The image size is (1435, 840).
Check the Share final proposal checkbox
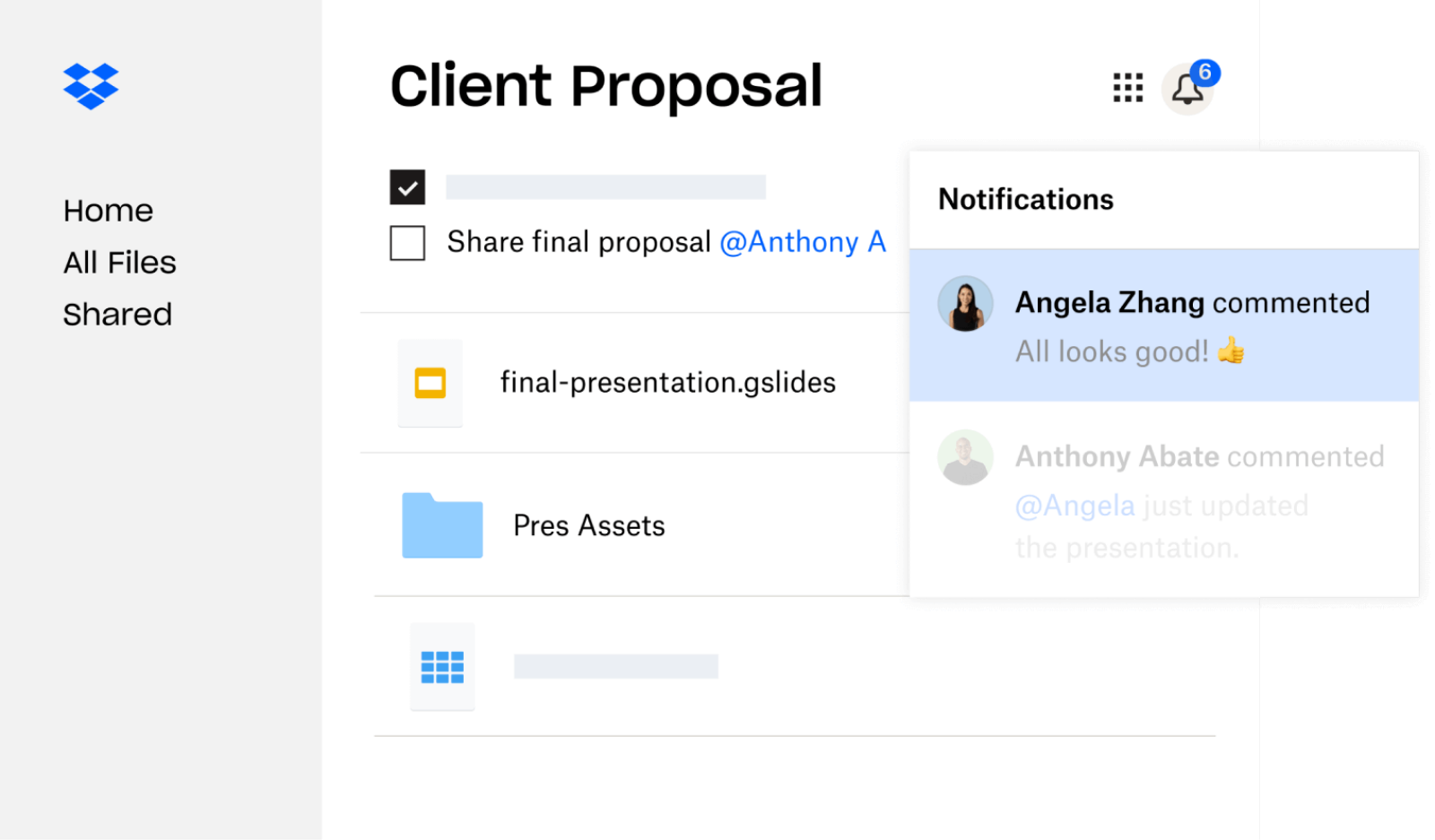[408, 242]
